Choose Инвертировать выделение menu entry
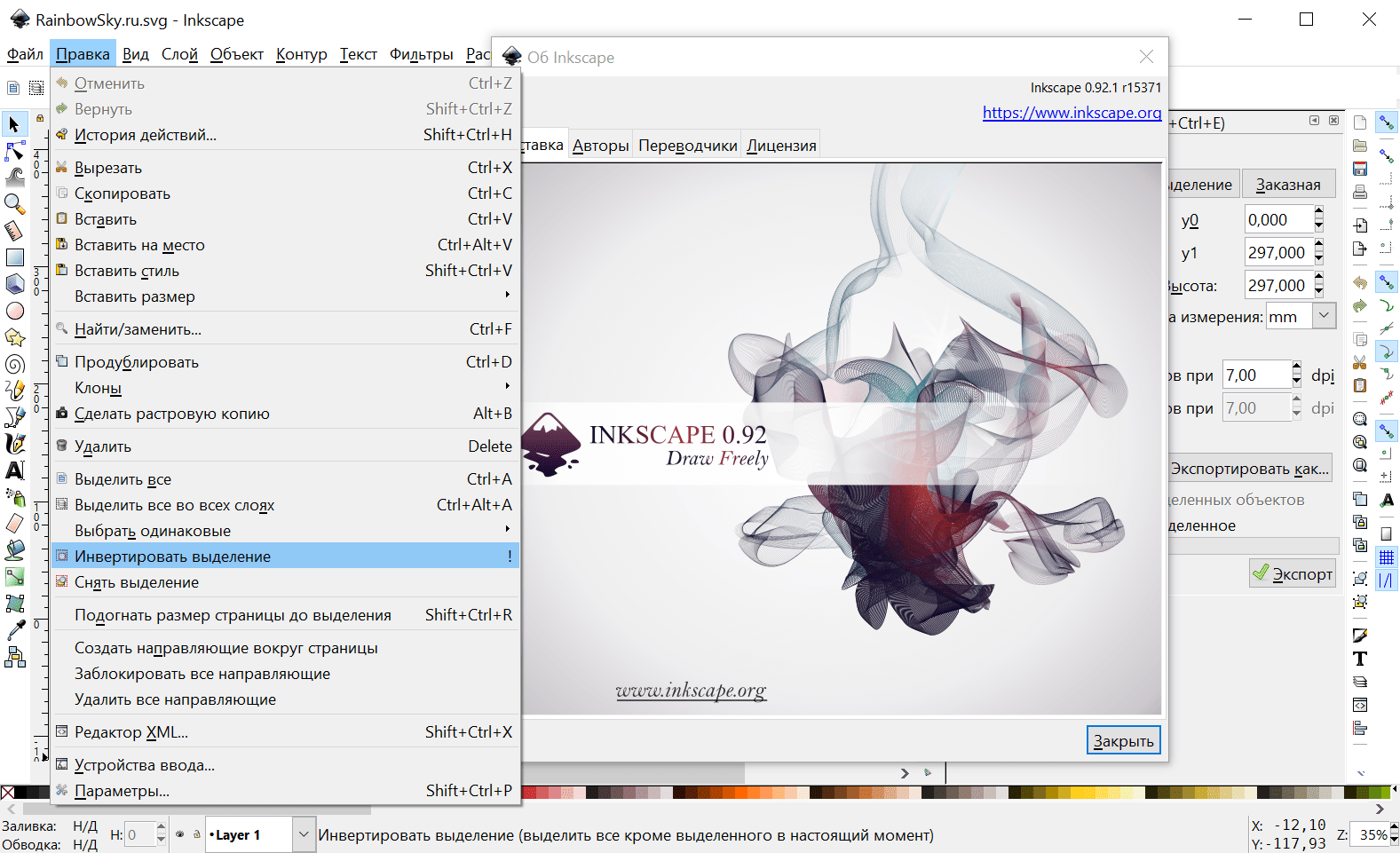 click(x=285, y=557)
